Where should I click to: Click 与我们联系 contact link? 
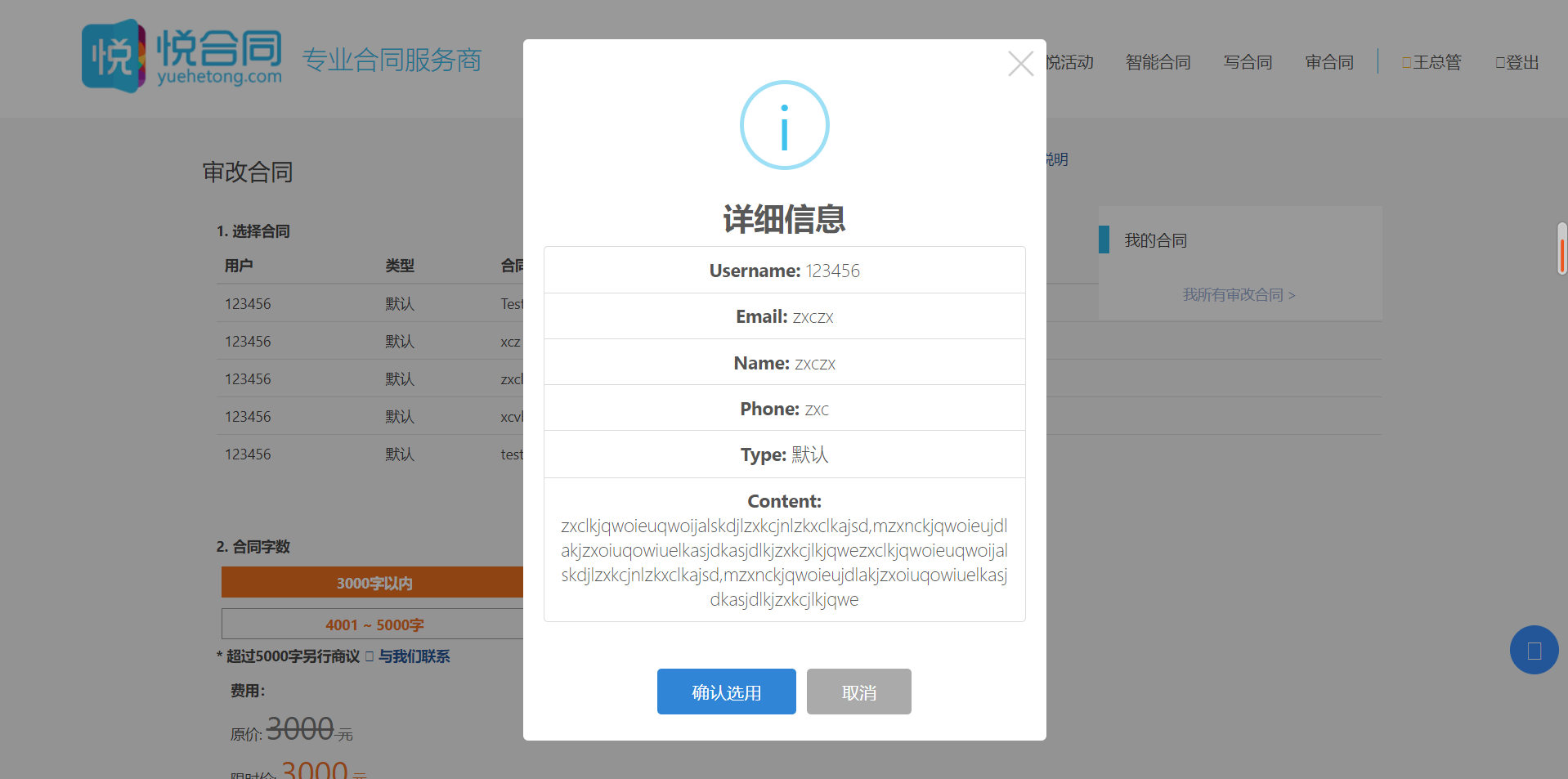pos(414,656)
